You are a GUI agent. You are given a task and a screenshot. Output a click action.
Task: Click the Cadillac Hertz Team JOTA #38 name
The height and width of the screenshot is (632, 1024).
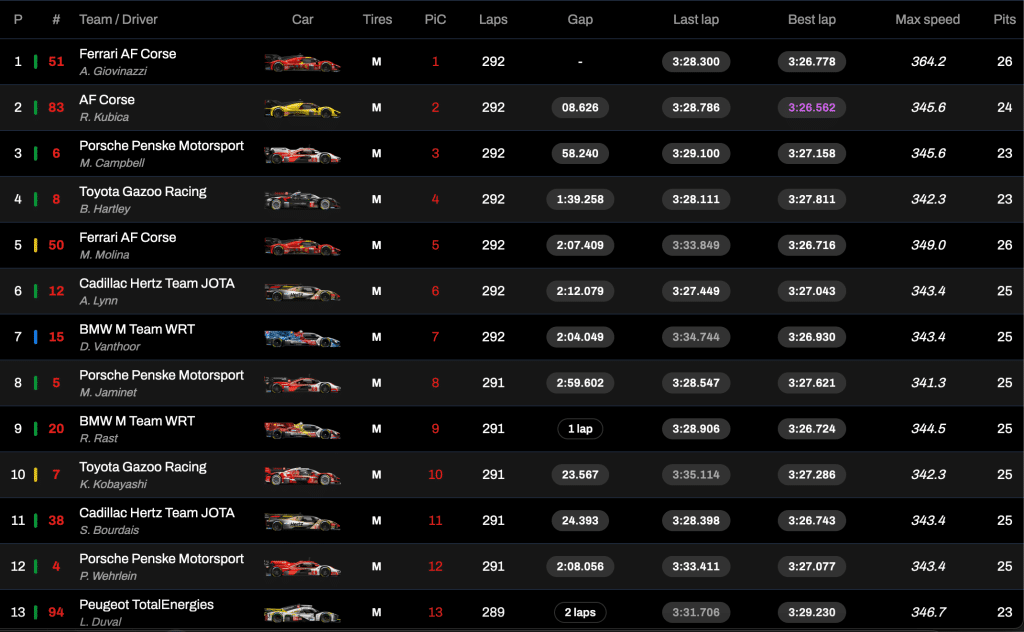156,512
